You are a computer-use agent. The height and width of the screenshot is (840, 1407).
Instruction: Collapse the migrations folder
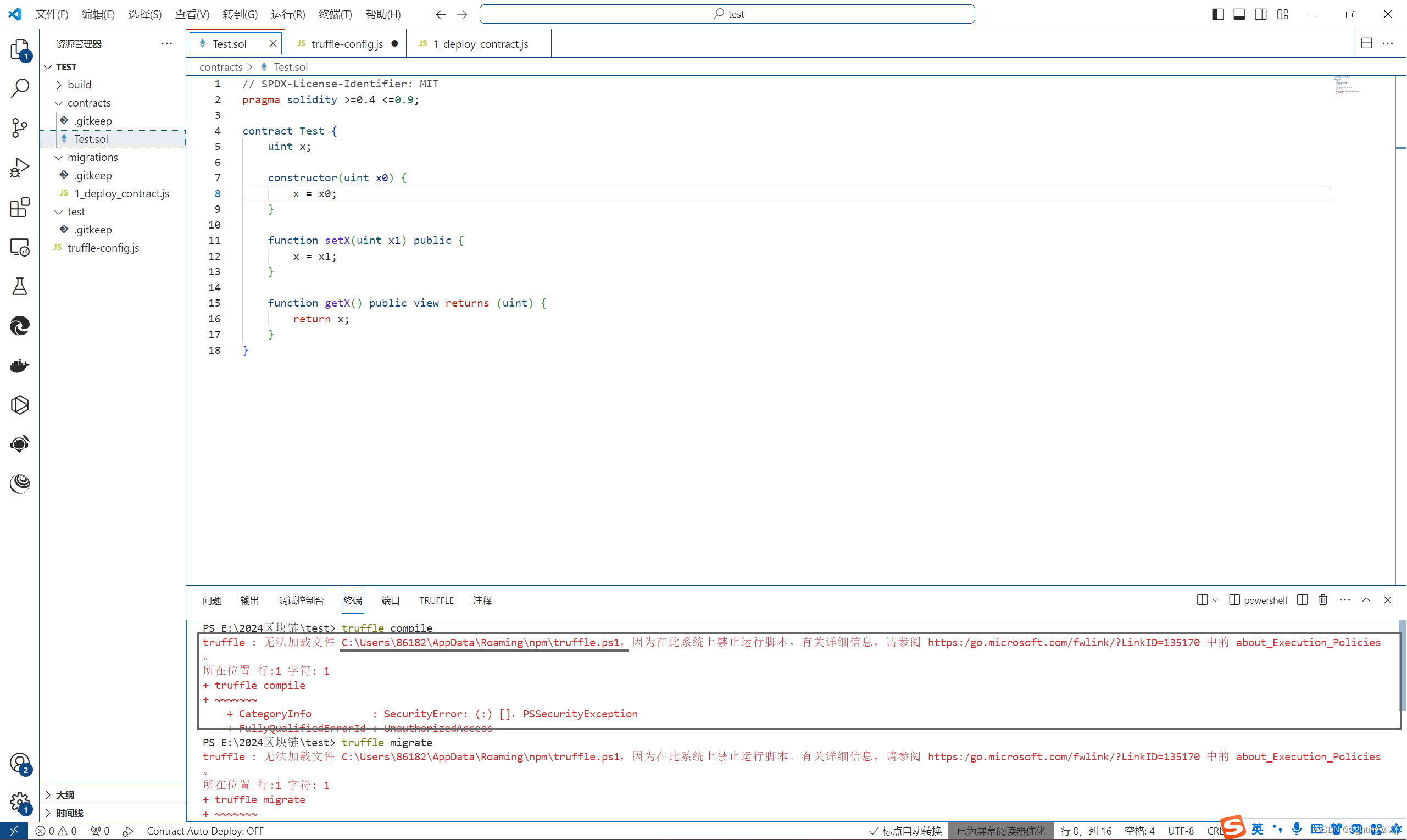[x=92, y=157]
